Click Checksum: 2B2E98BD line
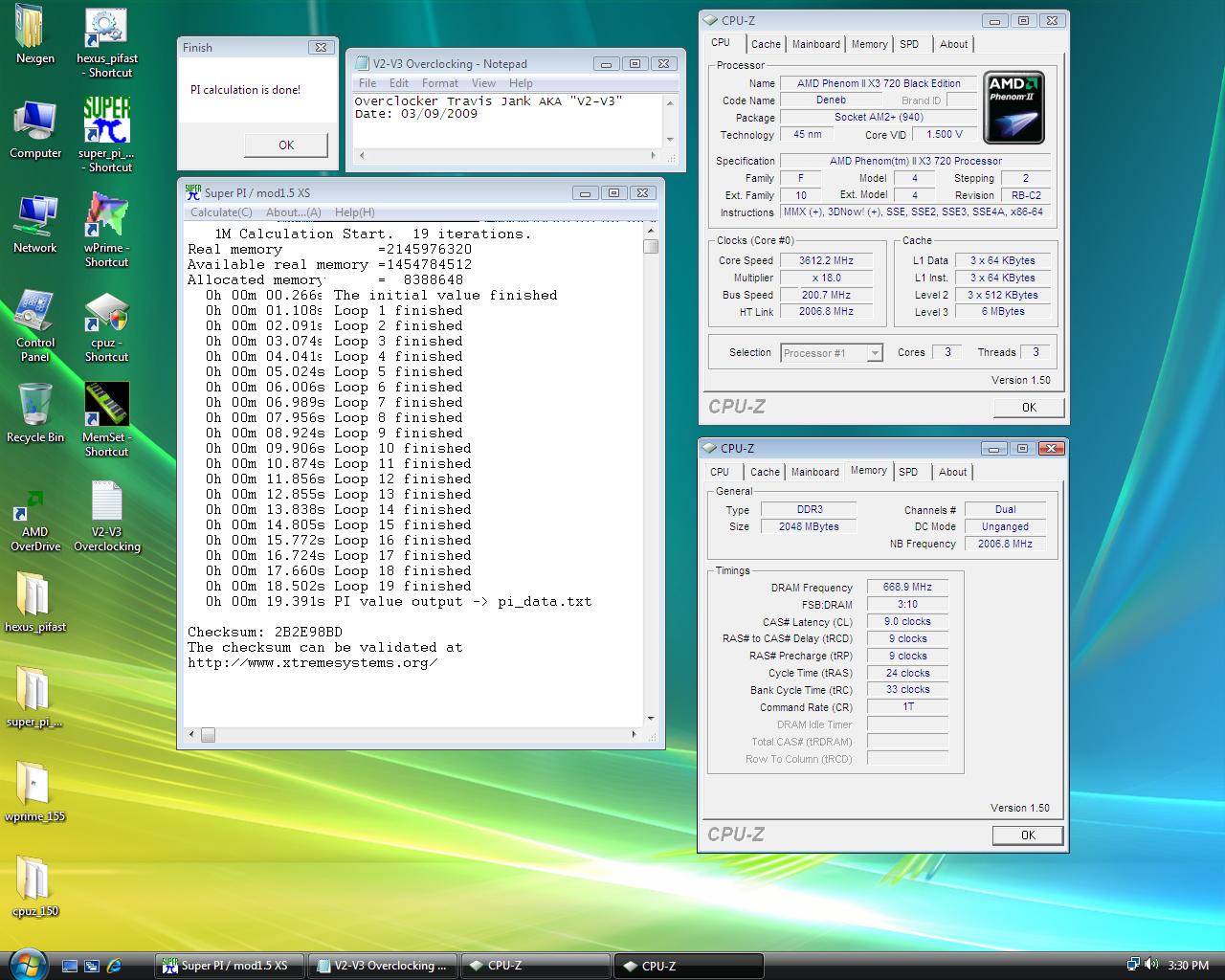The image size is (1225, 980). click(x=265, y=632)
